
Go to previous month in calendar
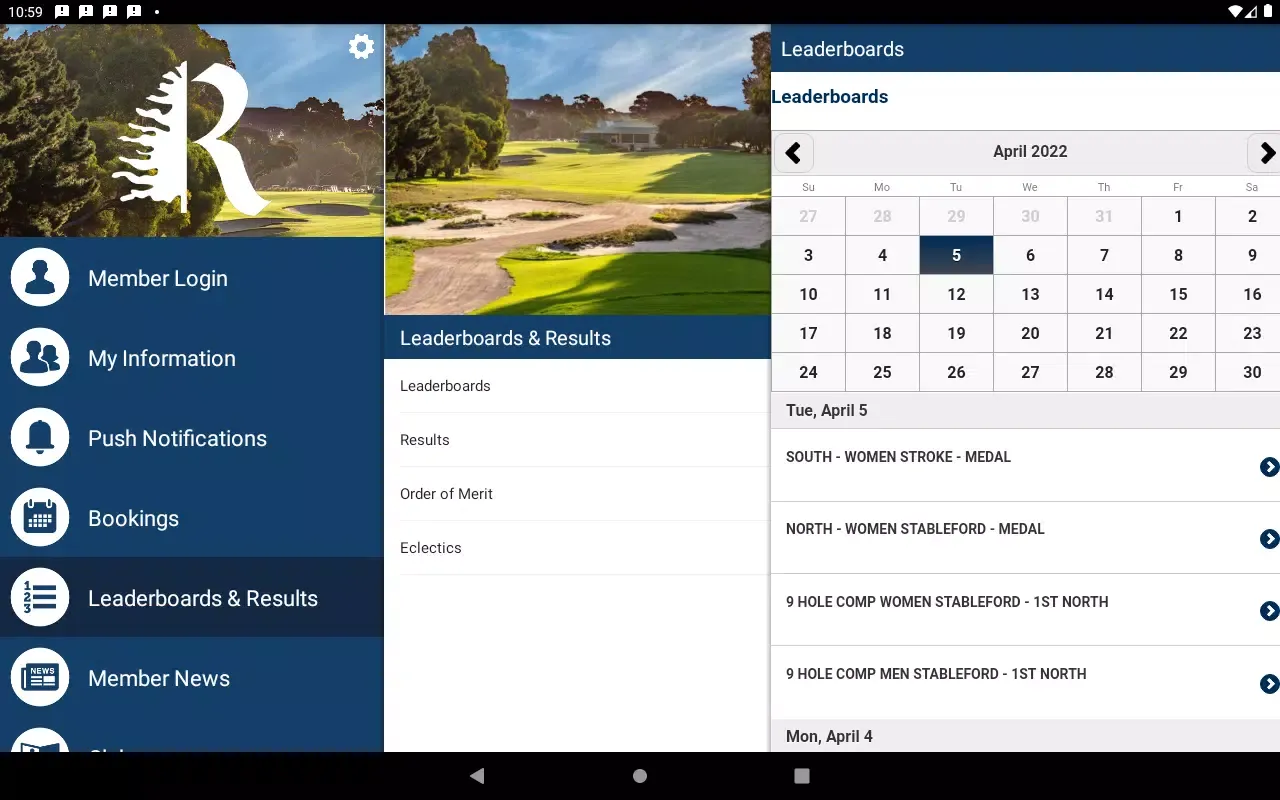point(793,153)
